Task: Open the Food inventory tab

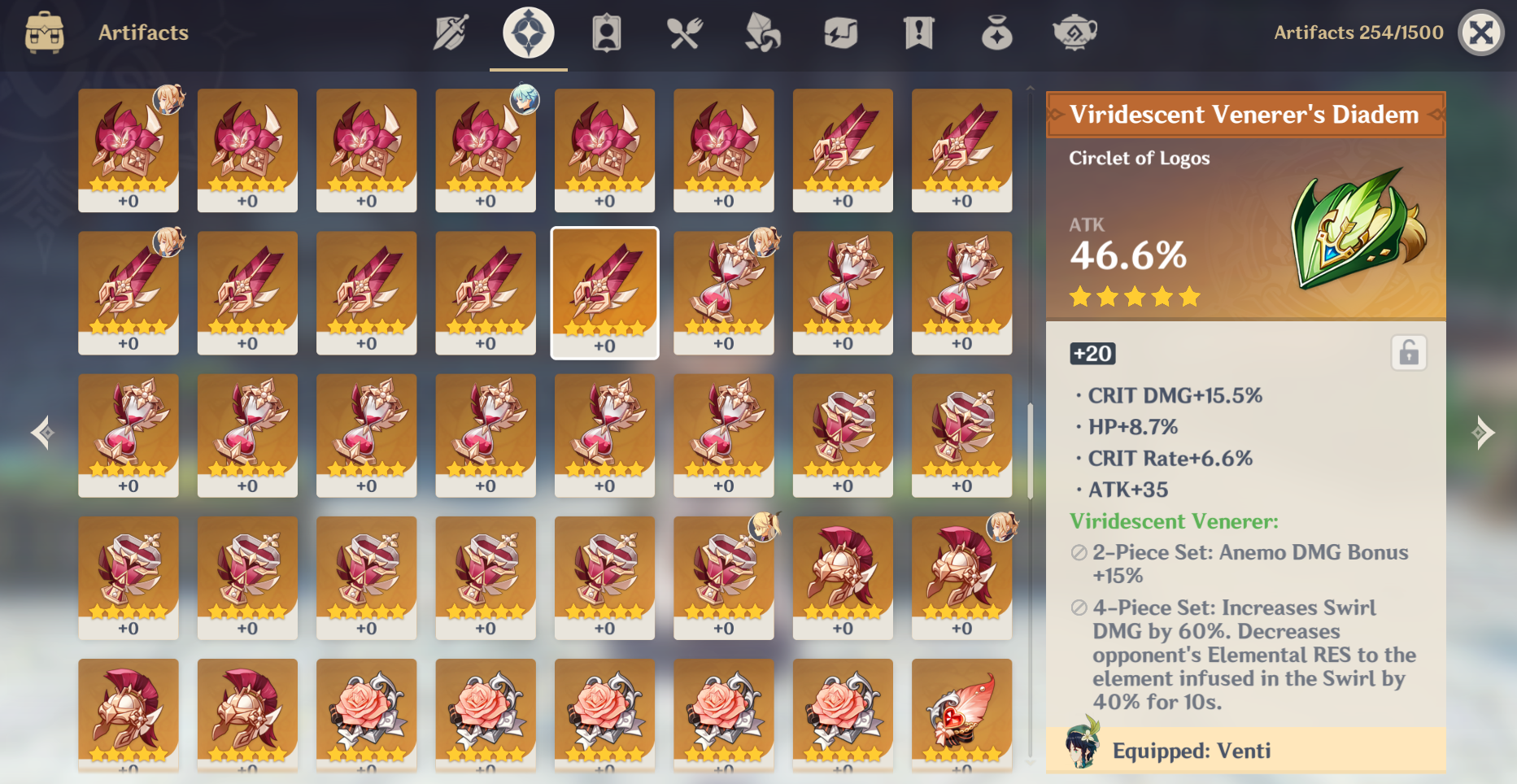Action: click(x=685, y=33)
